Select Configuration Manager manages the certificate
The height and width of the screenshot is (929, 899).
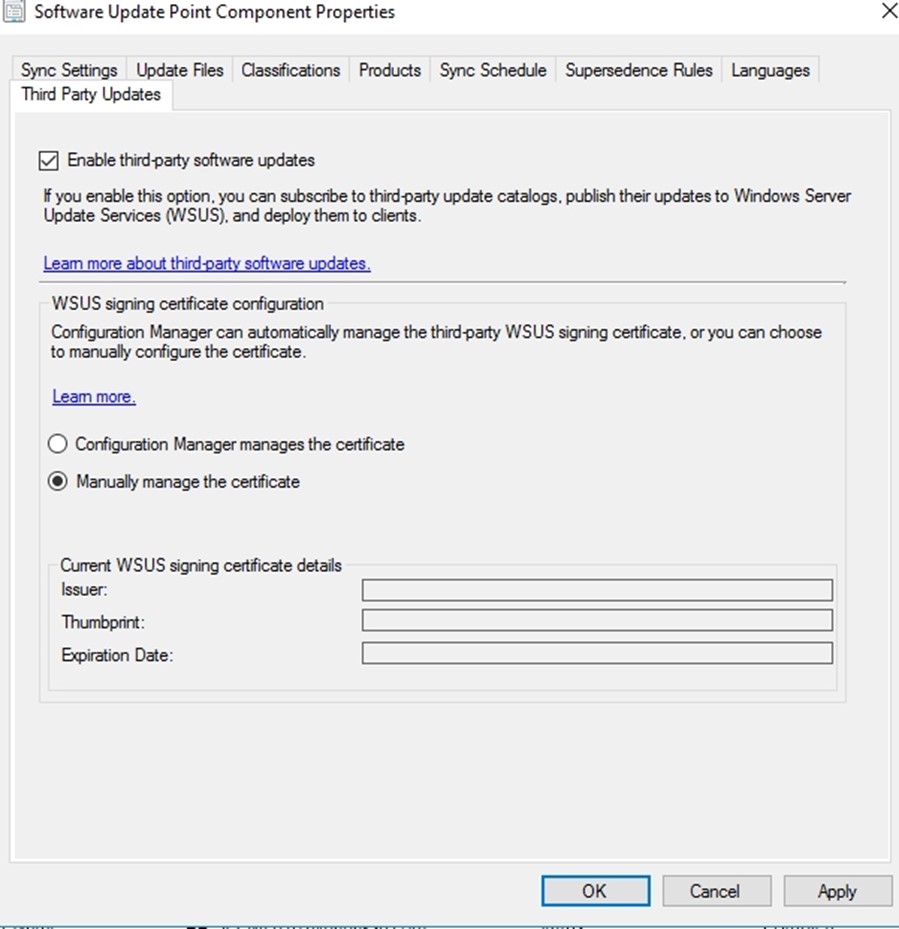pyautogui.click(x=57, y=444)
